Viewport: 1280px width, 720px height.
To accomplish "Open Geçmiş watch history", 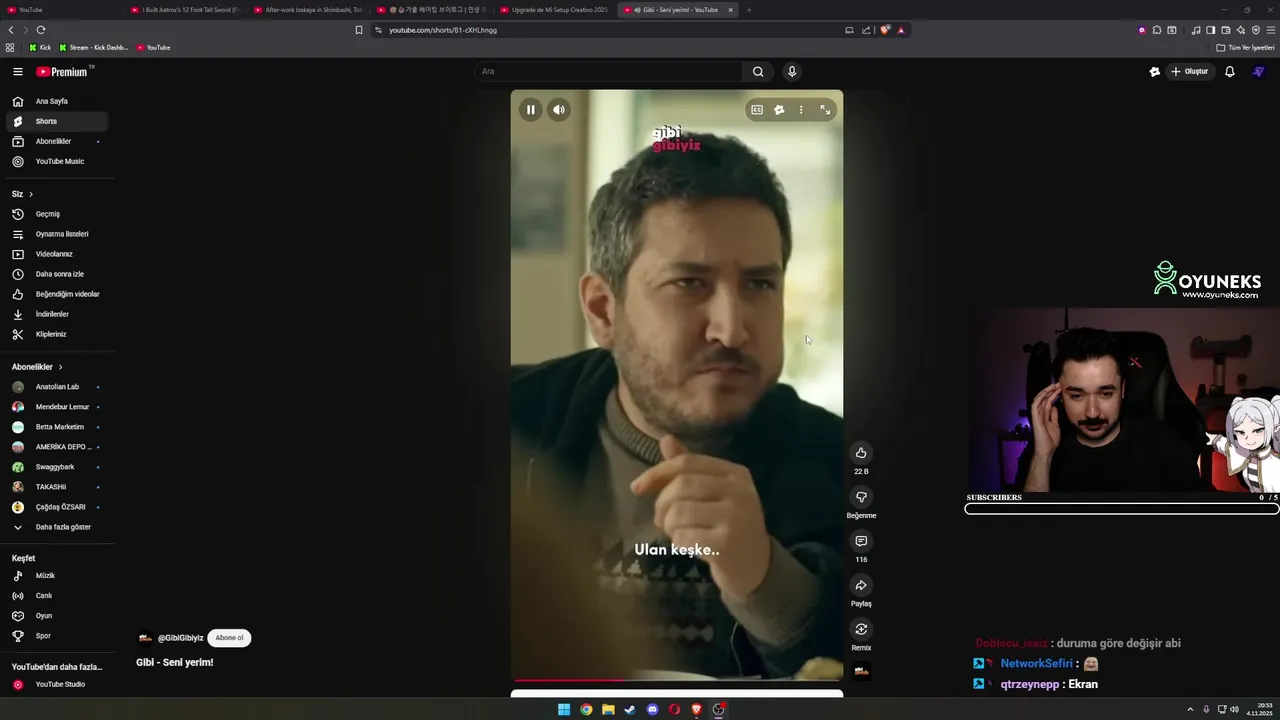I will click(57, 214).
